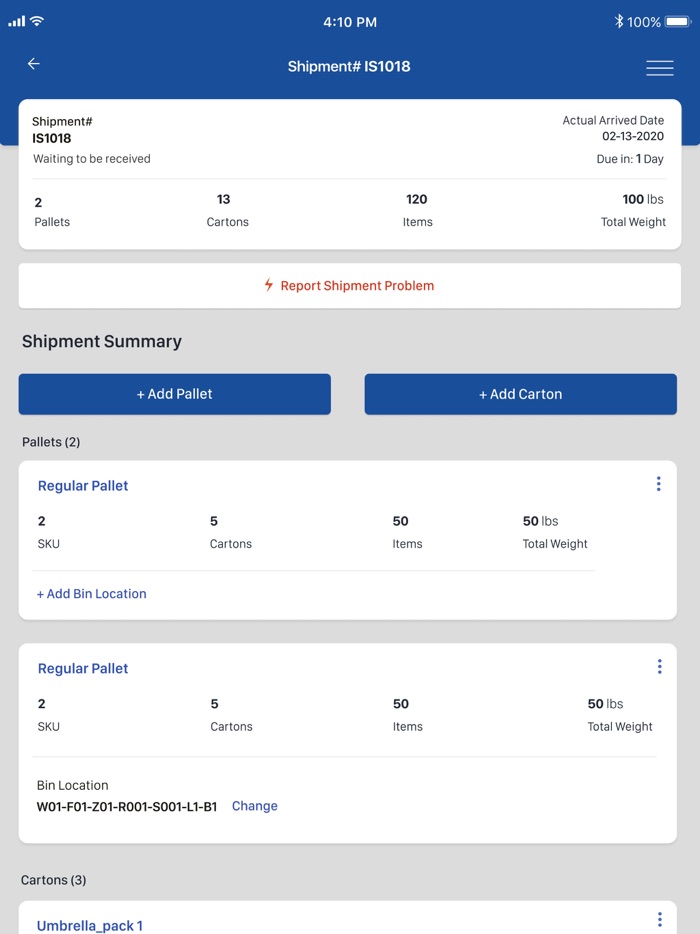Open options for Umbrella_pack 1 carton
The width and height of the screenshot is (700, 934).
point(659,920)
